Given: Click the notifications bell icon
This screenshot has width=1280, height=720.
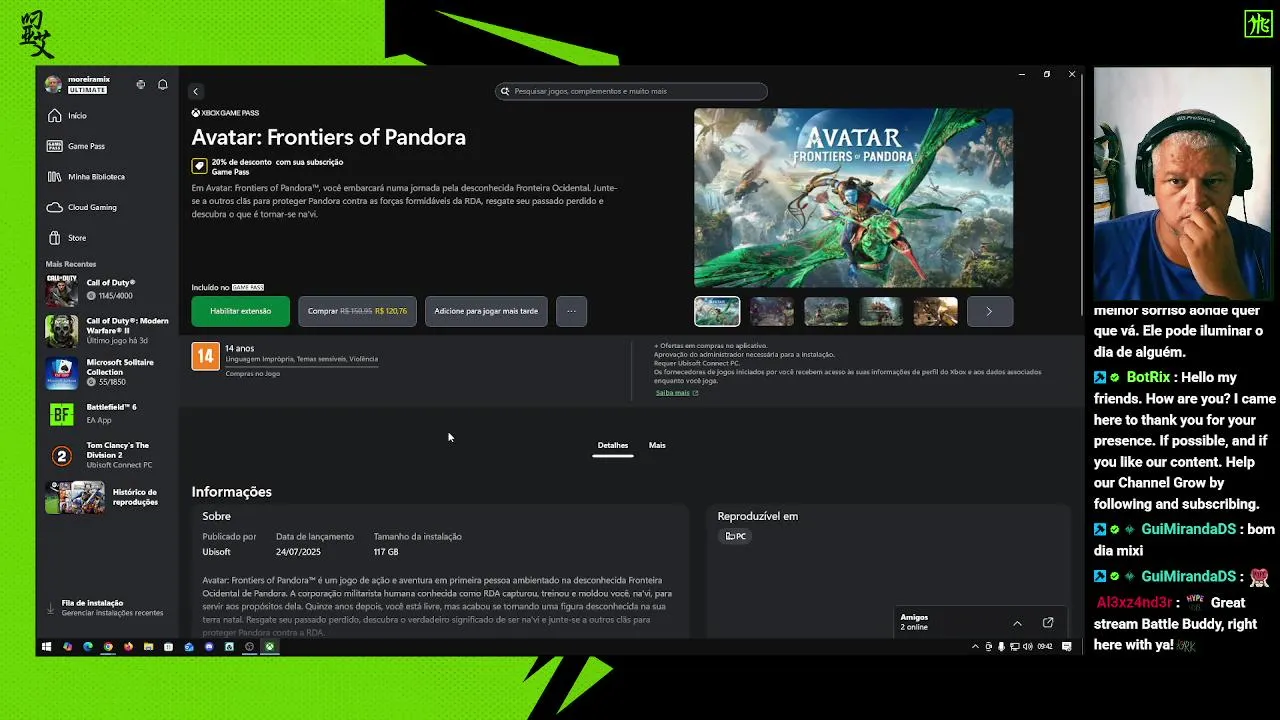Looking at the screenshot, I should point(163,85).
